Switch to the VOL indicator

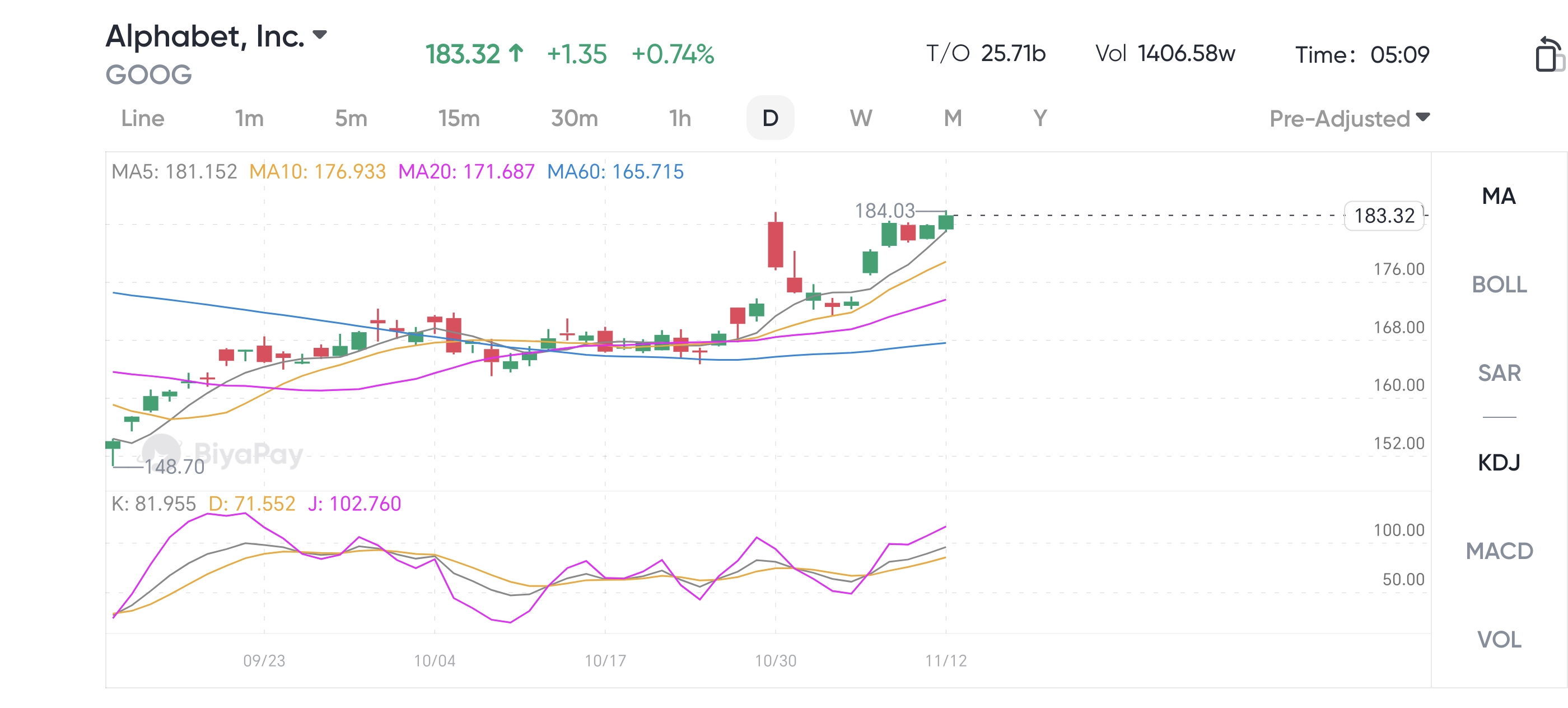click(x=1499, y=639)
